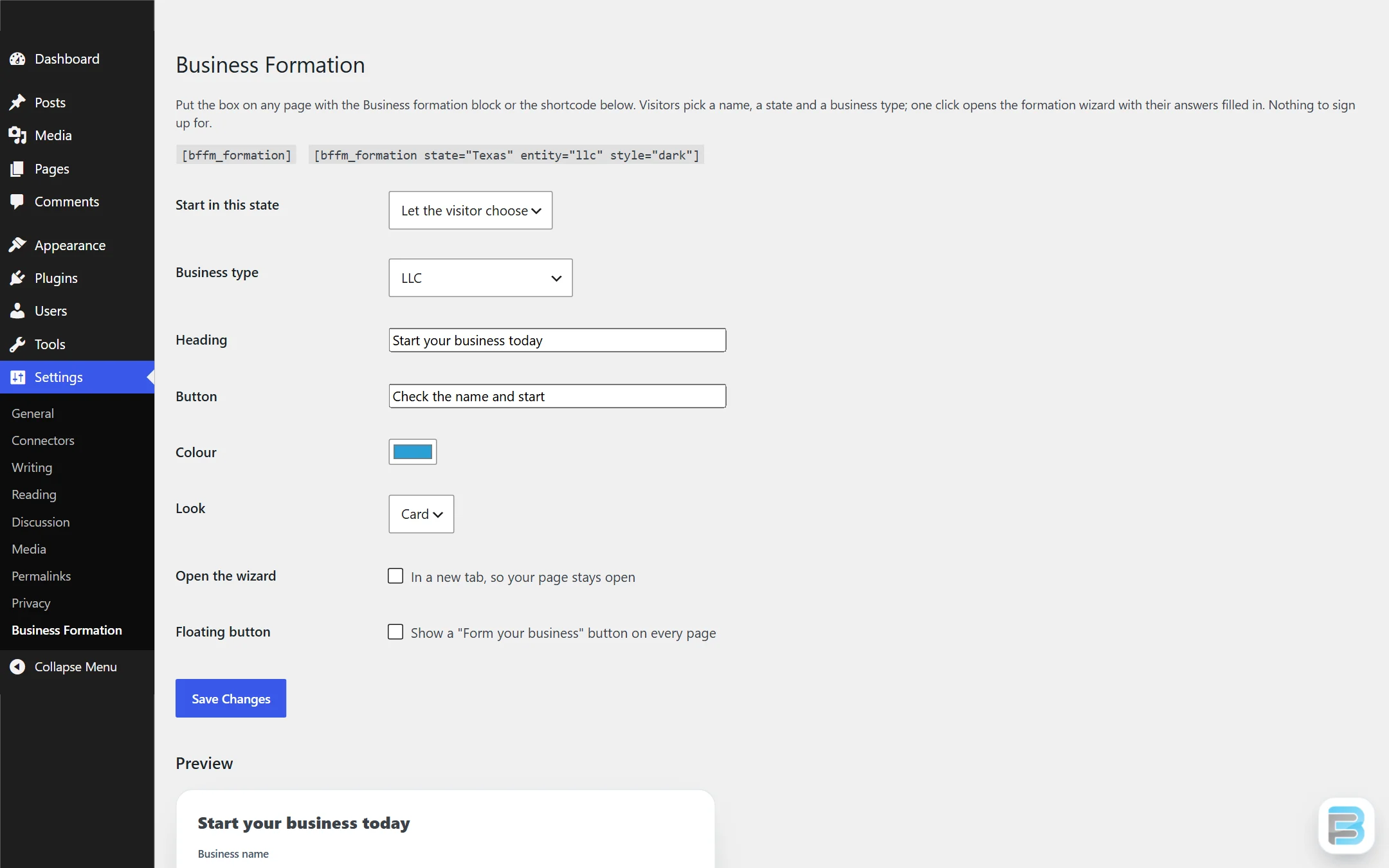Click into the Heading text field
Screen dimensions: 1389x868
[558, 340]
